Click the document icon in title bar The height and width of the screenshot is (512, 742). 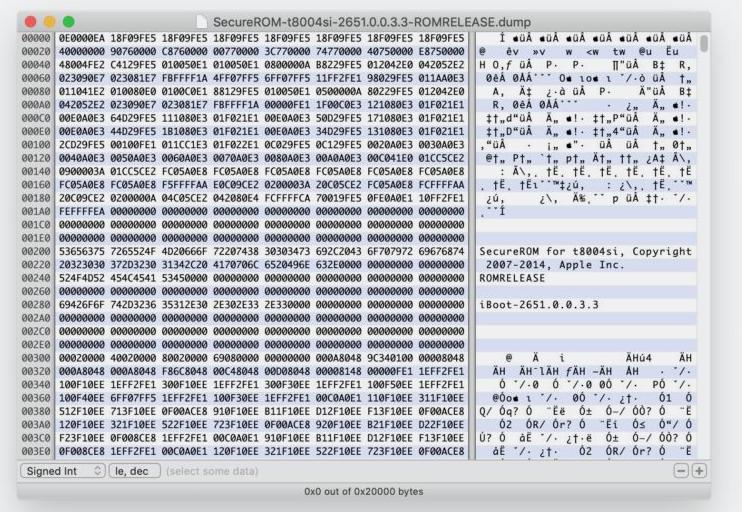click(x=202, y=22)
